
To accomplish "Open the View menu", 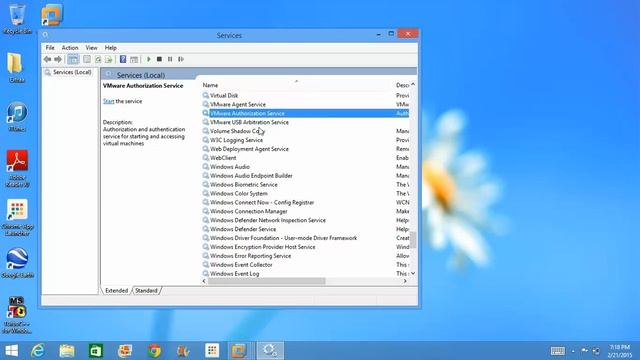I will tap(91, 48).
